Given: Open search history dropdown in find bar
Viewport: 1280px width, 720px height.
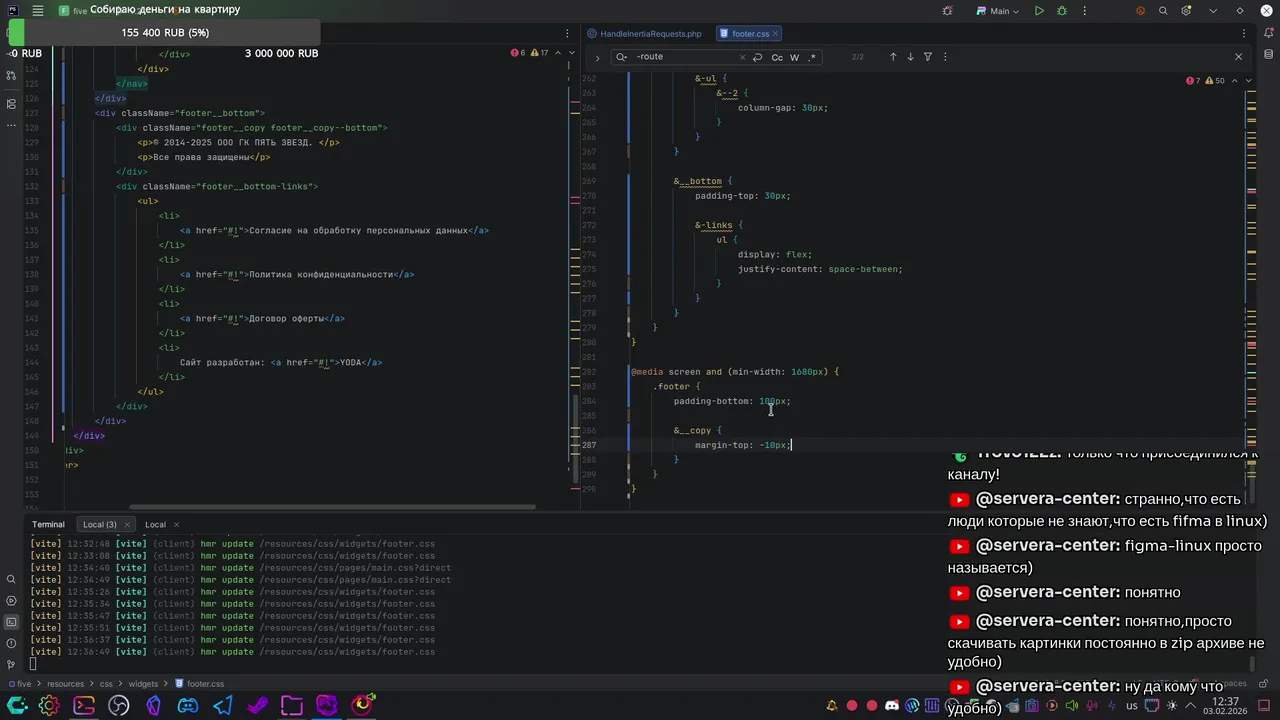Looking at the screenshot, I should (x=622, y=57).
